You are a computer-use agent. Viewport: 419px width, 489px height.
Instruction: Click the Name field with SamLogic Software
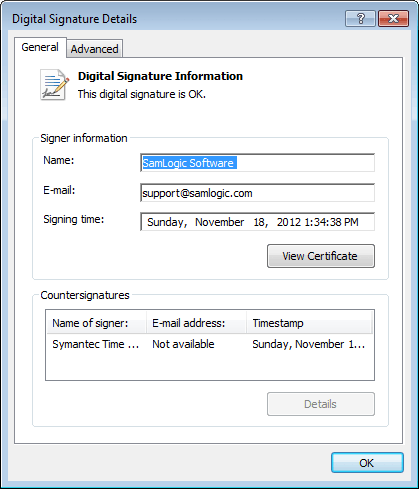coord(257,163)
